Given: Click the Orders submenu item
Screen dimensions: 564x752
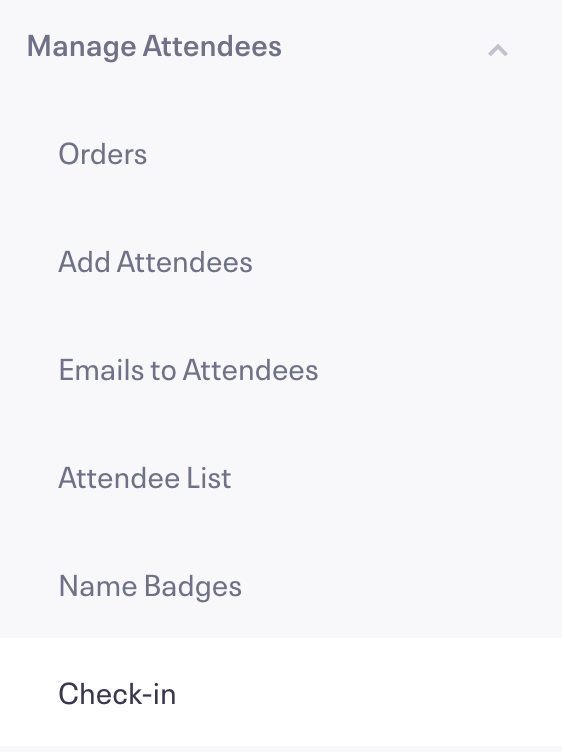Looking at the screenshot, I should tap(103, 154).
